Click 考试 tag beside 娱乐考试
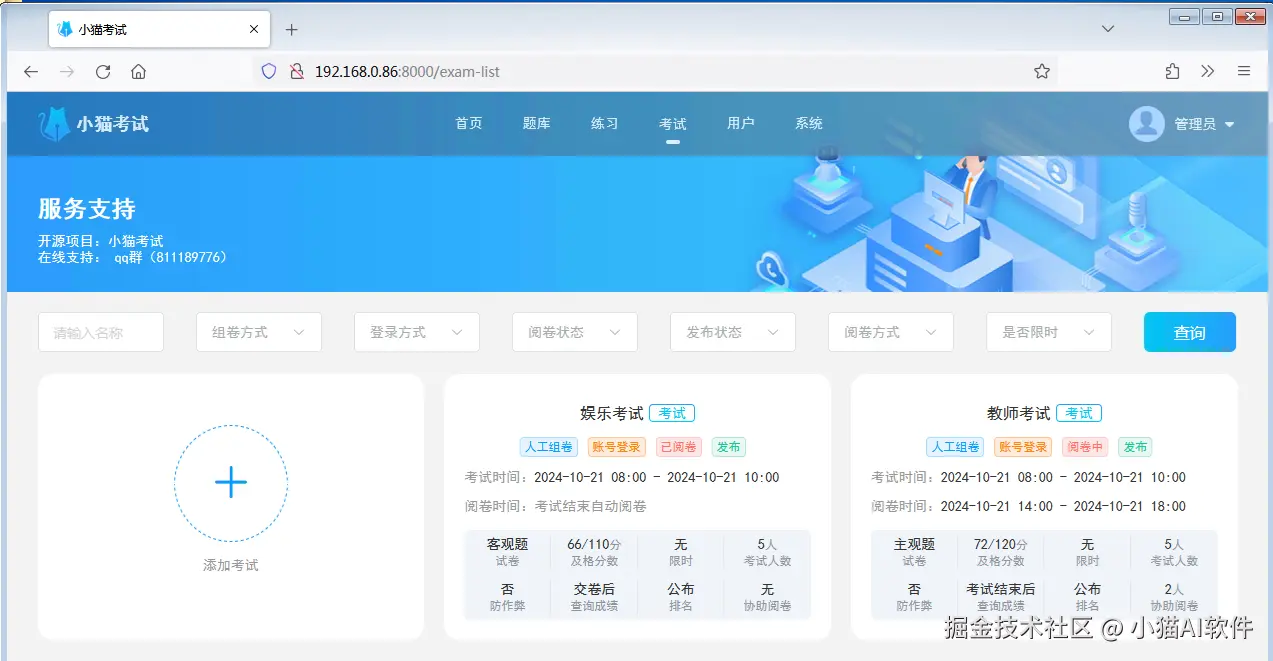 click(672, 413)
